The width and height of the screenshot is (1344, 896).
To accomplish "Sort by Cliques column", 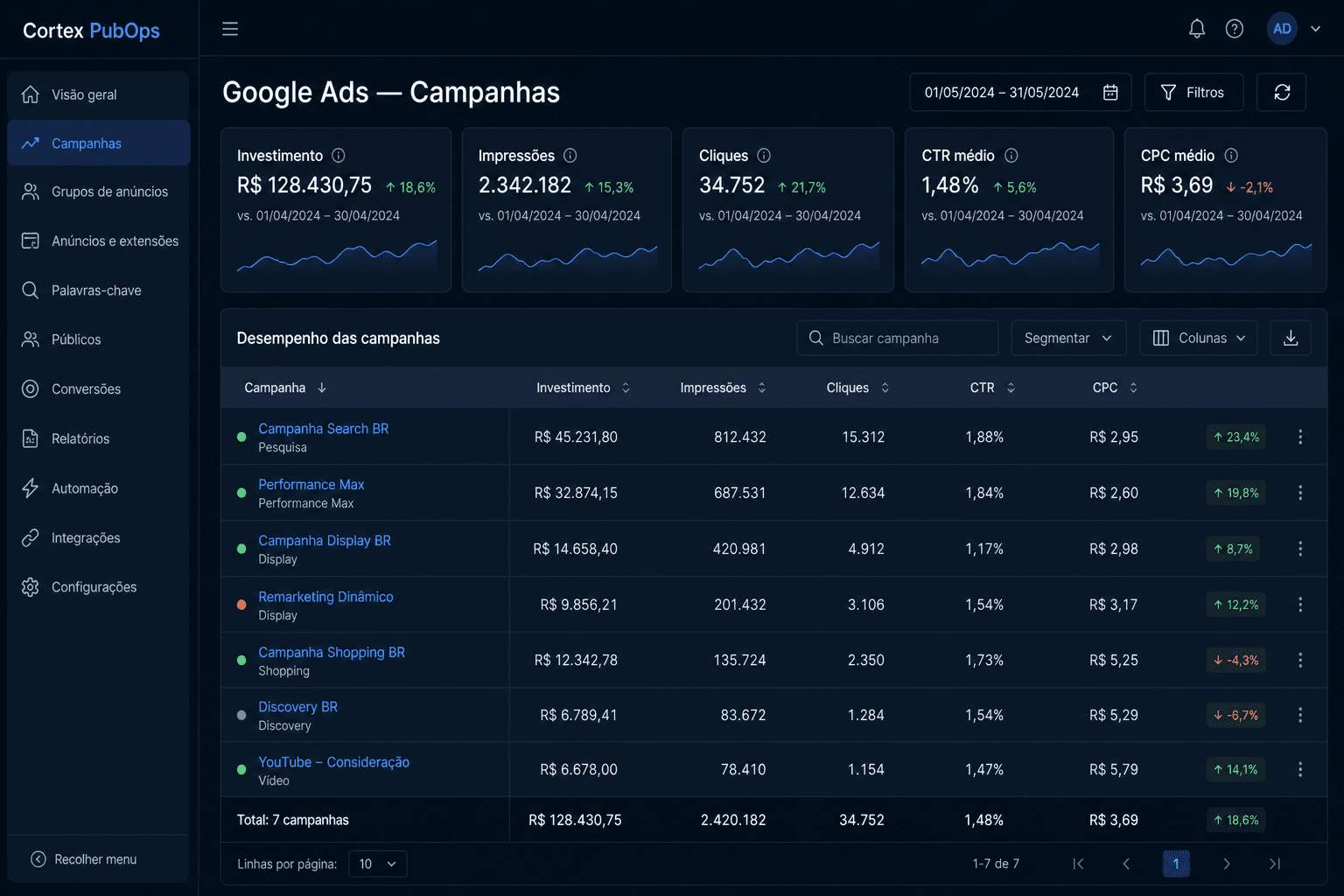I will point(857,388).
